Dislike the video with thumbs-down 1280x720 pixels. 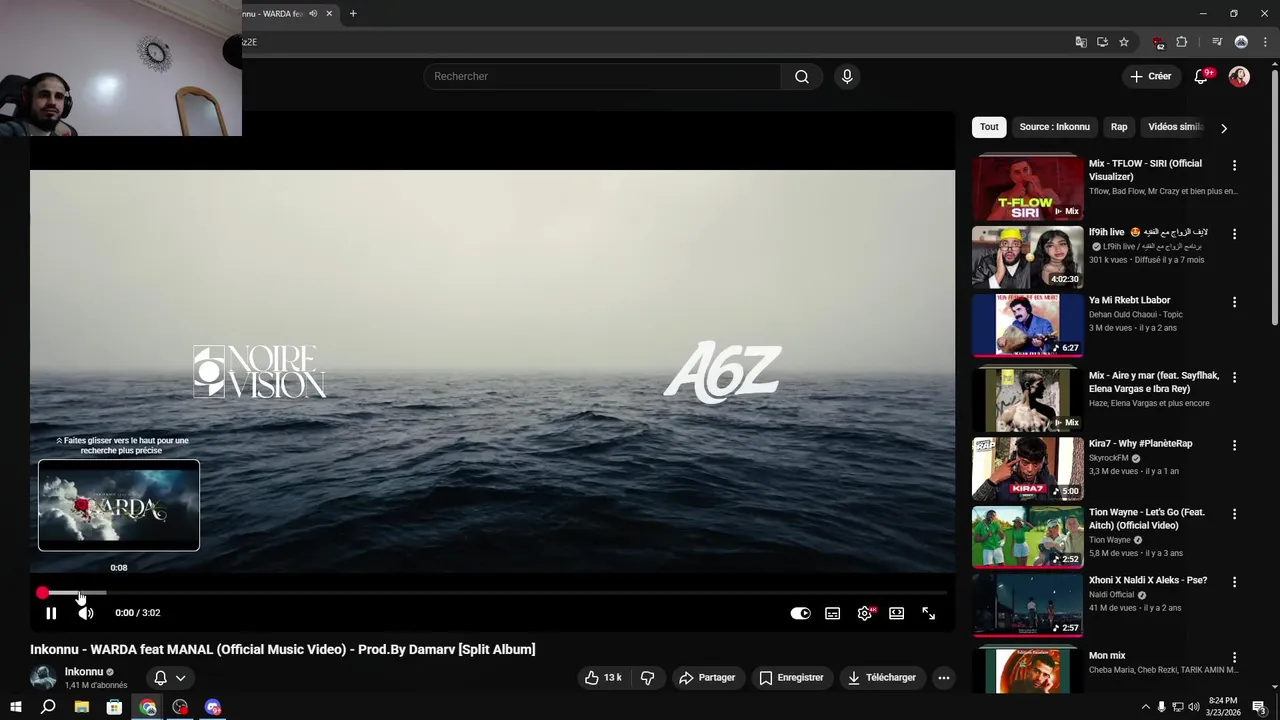pos(647,677)
